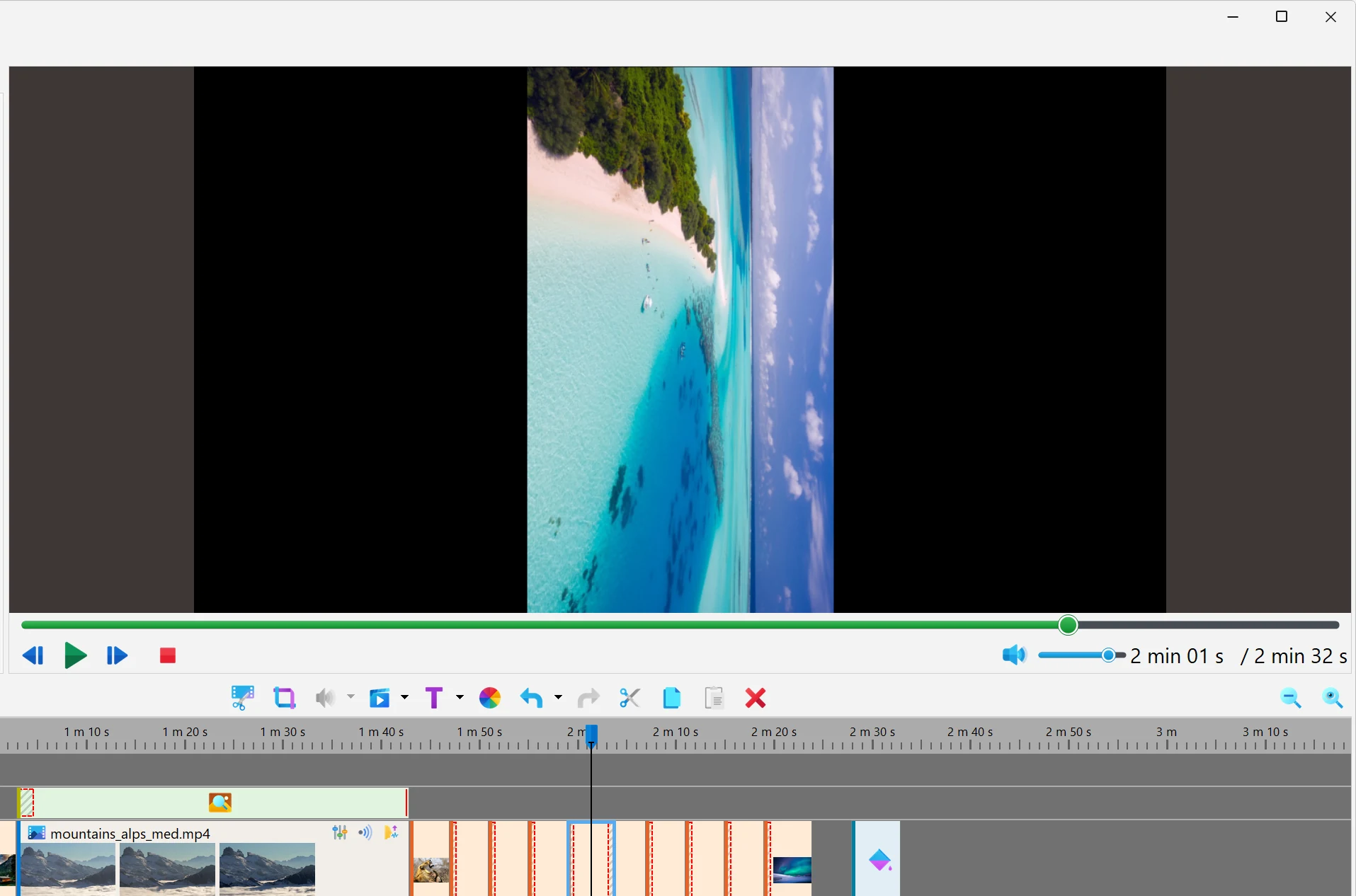Image resolution: width=1356 pixels, height=896 pixels.
Task: Click the blue playhead marker on the ruler
Action: pos(591,735)
